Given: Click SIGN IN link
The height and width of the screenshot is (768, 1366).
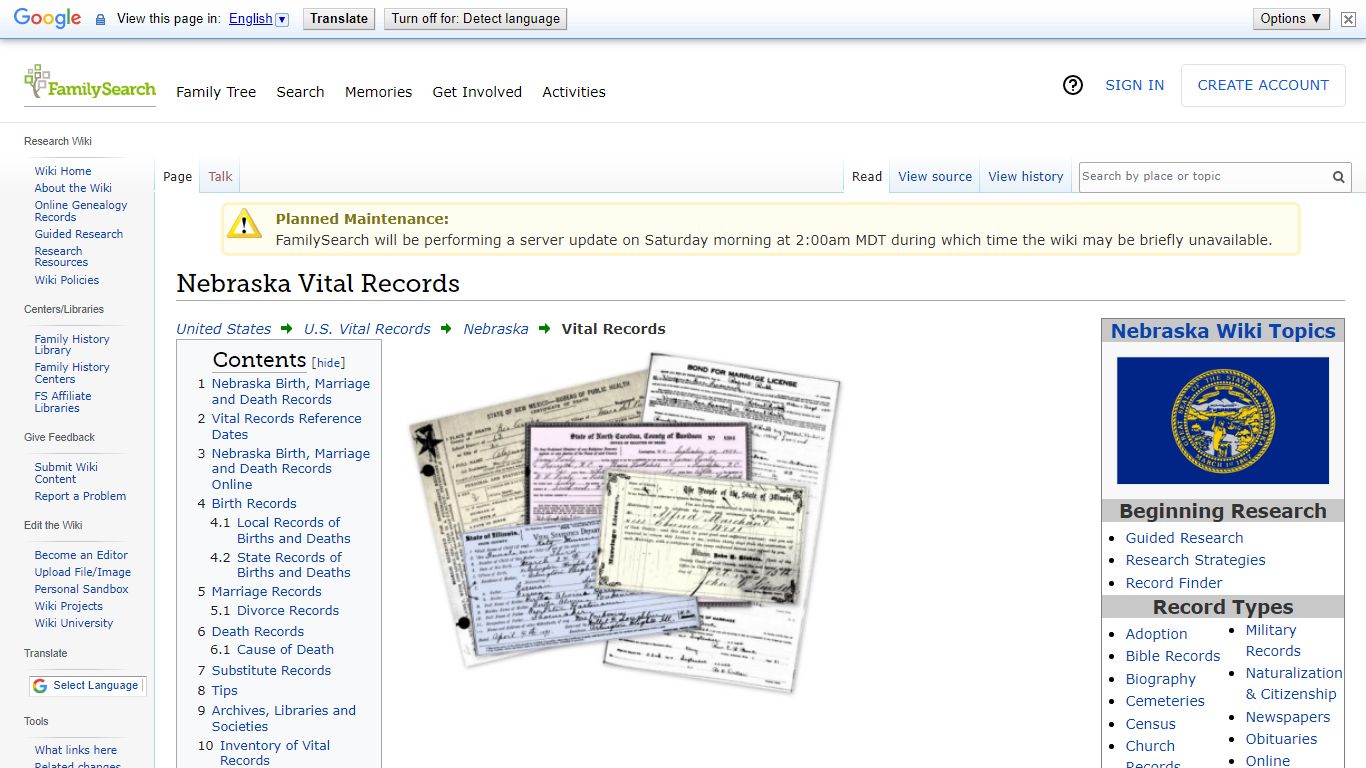Looking at the screenshot, I should 1134,85.
